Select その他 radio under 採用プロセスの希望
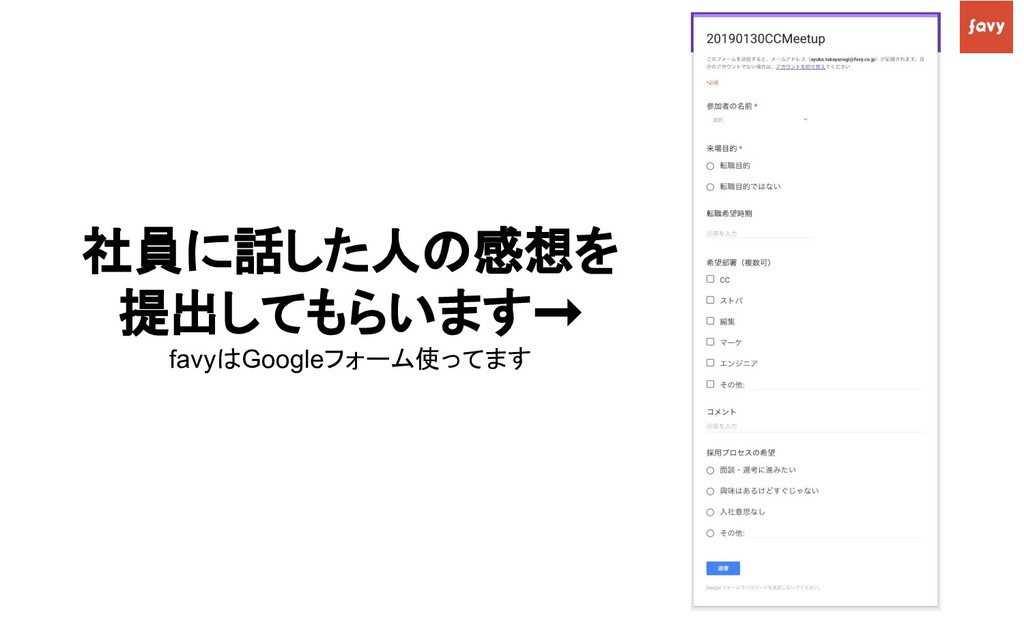The width and height of the screenshot is (1024, 640). [711, 534]
